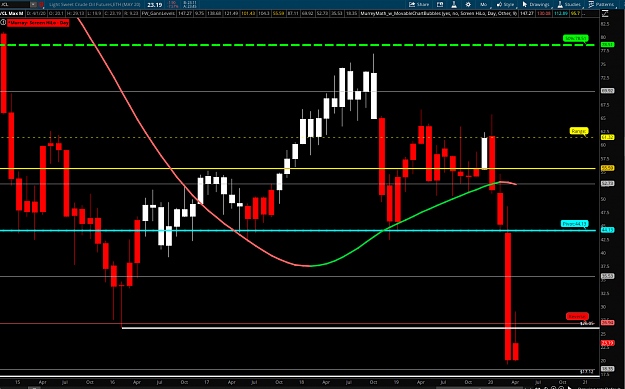Click the last price 23.19 in header
Screen dimensions: 625x389
click(154, 4)
